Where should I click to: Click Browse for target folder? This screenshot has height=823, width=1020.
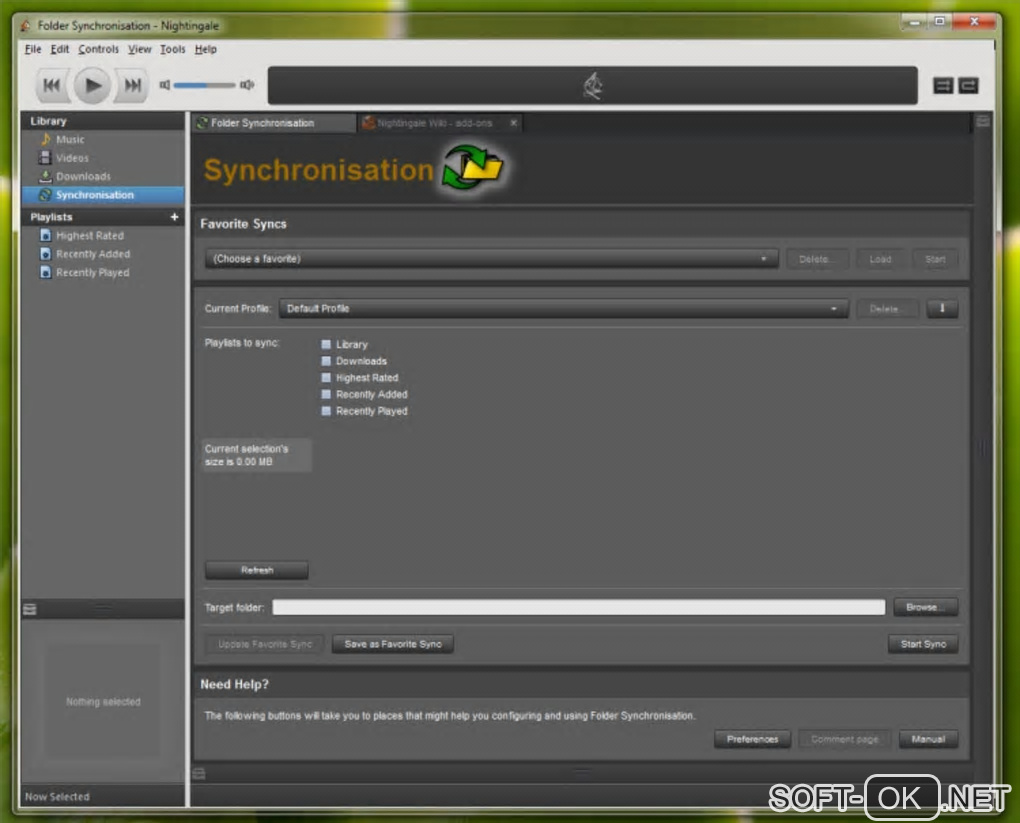click(925, 607)
